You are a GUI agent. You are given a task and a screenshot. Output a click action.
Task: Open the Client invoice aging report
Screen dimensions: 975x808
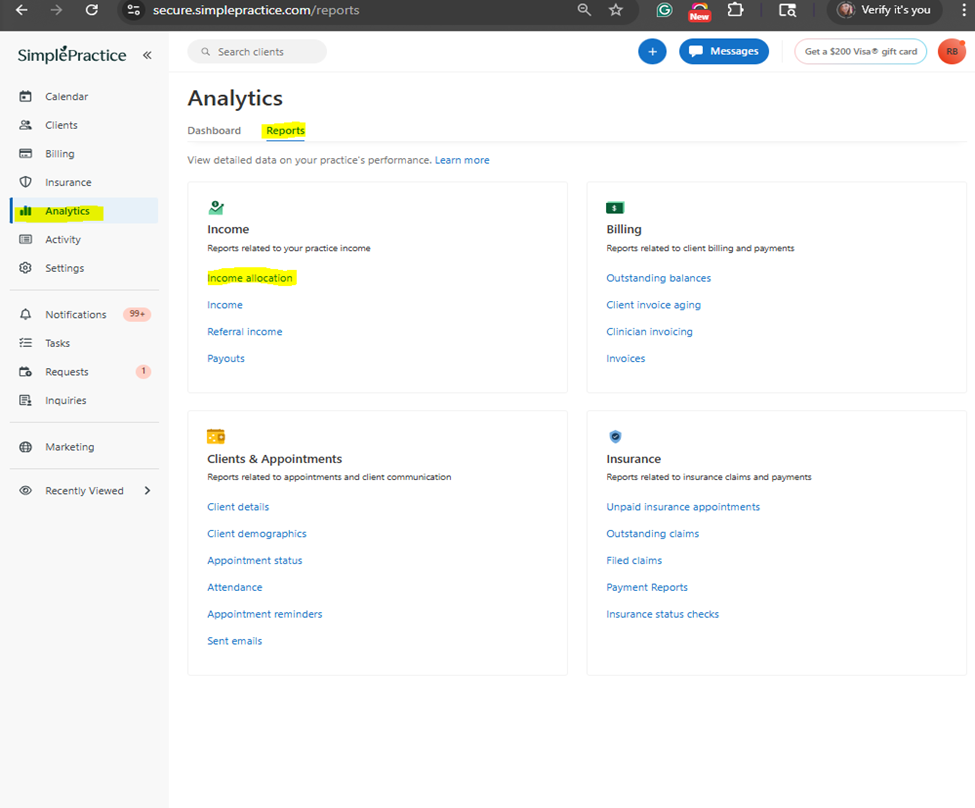tap(654, 305)
